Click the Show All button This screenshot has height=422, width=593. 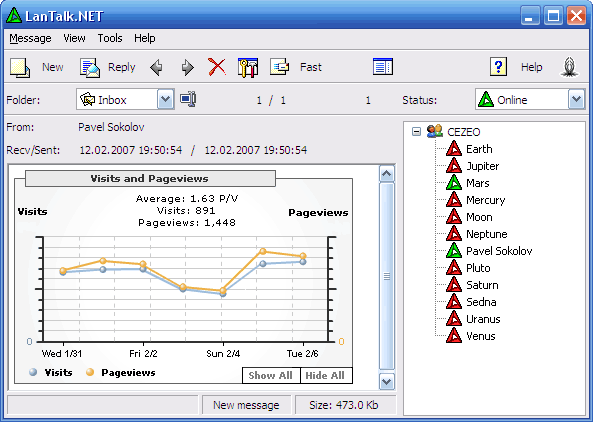271,375
